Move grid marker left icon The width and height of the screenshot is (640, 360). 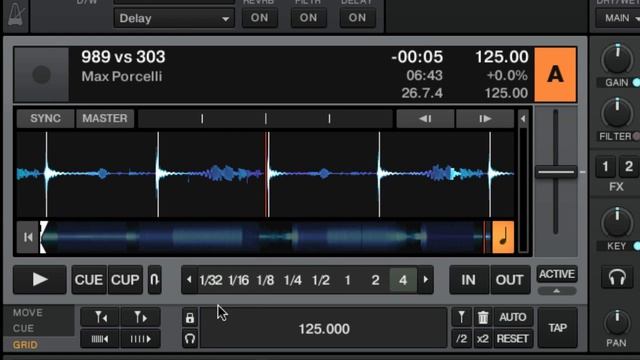click(100, 317)
